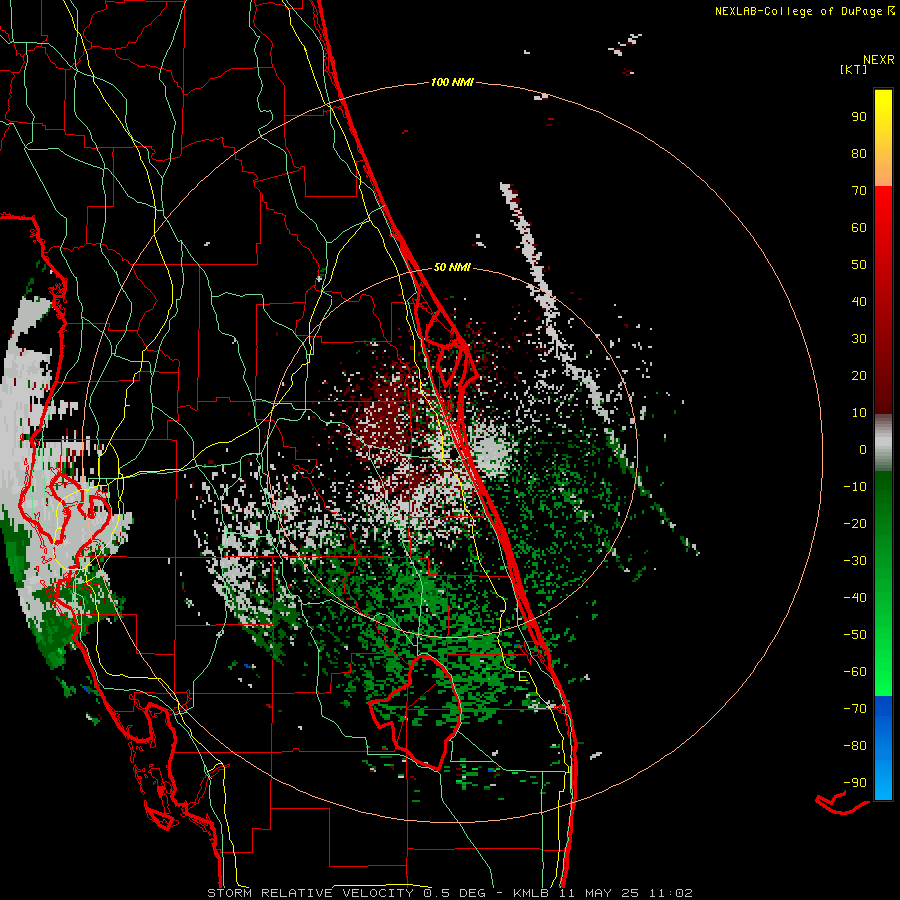This screenshot has height=900, width=900.
Task: Select the 20 value on the velocity scale
Action: click(859, 376)
